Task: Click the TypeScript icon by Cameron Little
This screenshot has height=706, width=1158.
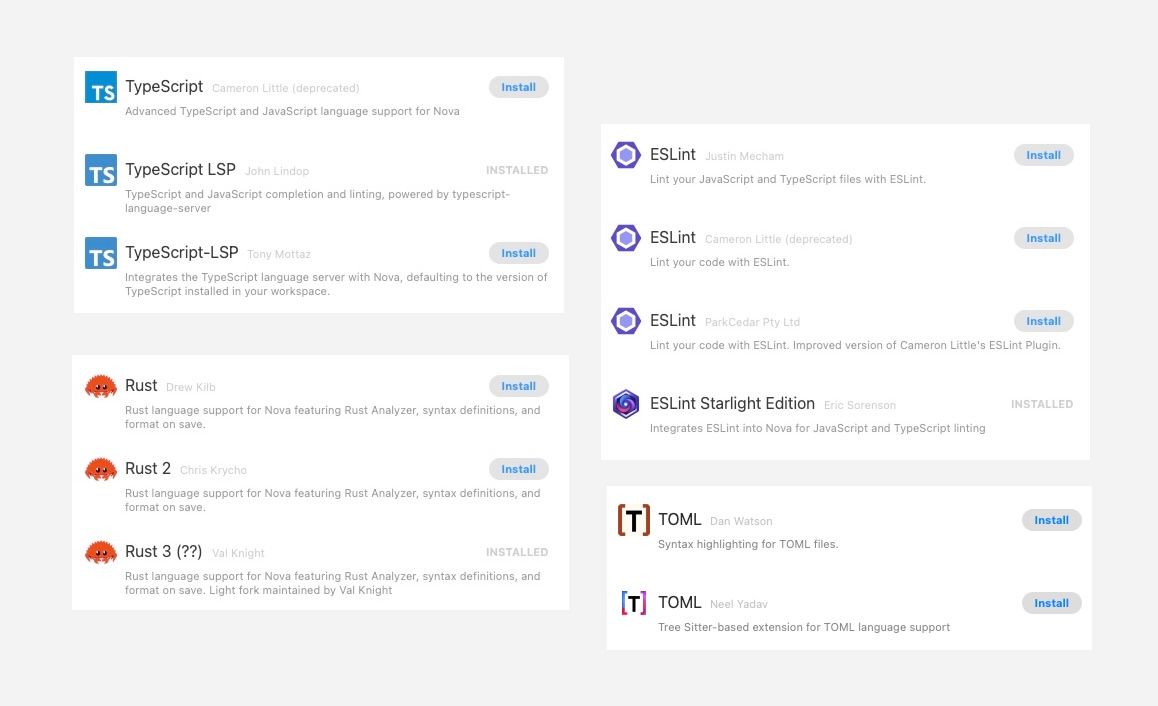Action: point(101,88)
